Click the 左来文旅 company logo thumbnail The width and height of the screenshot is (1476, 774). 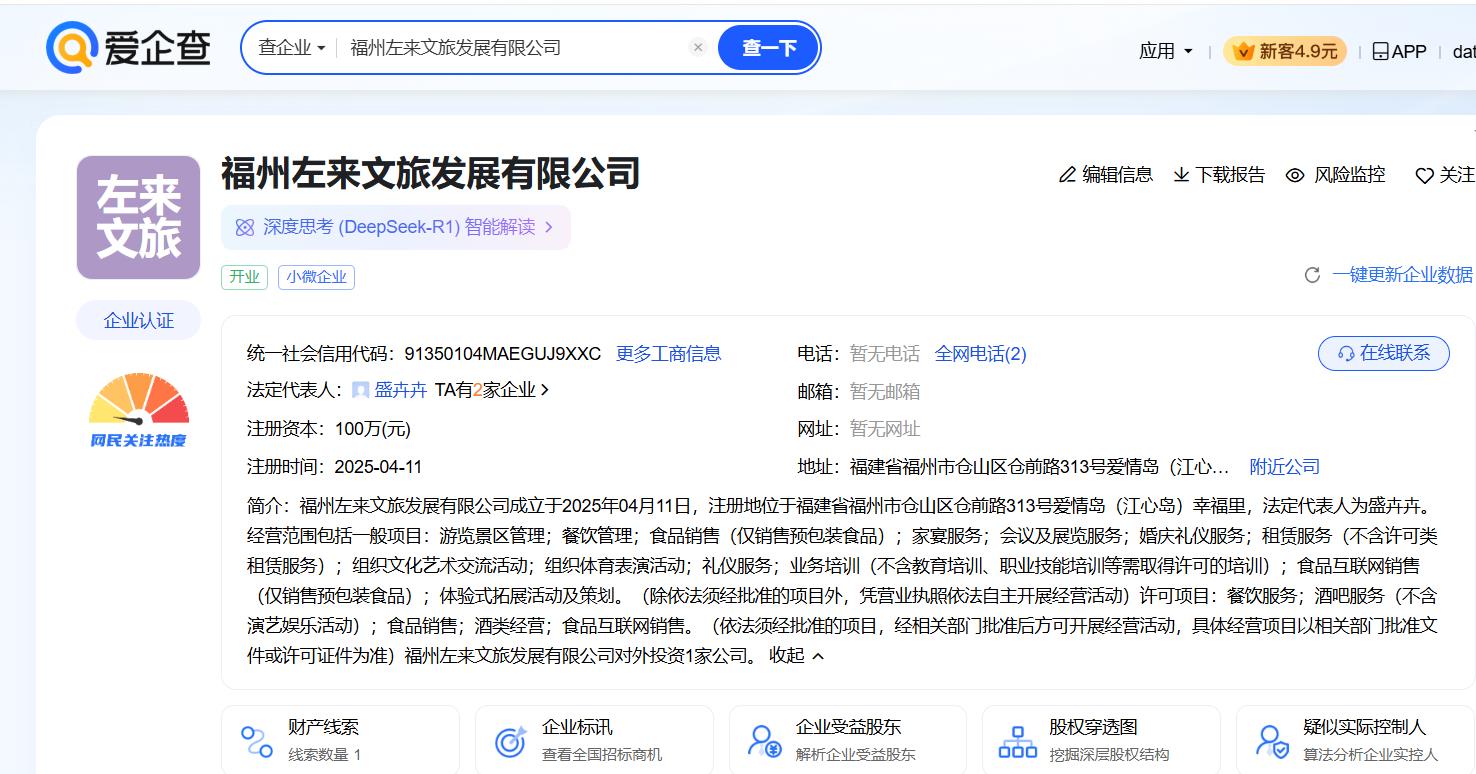pos(138,217)
